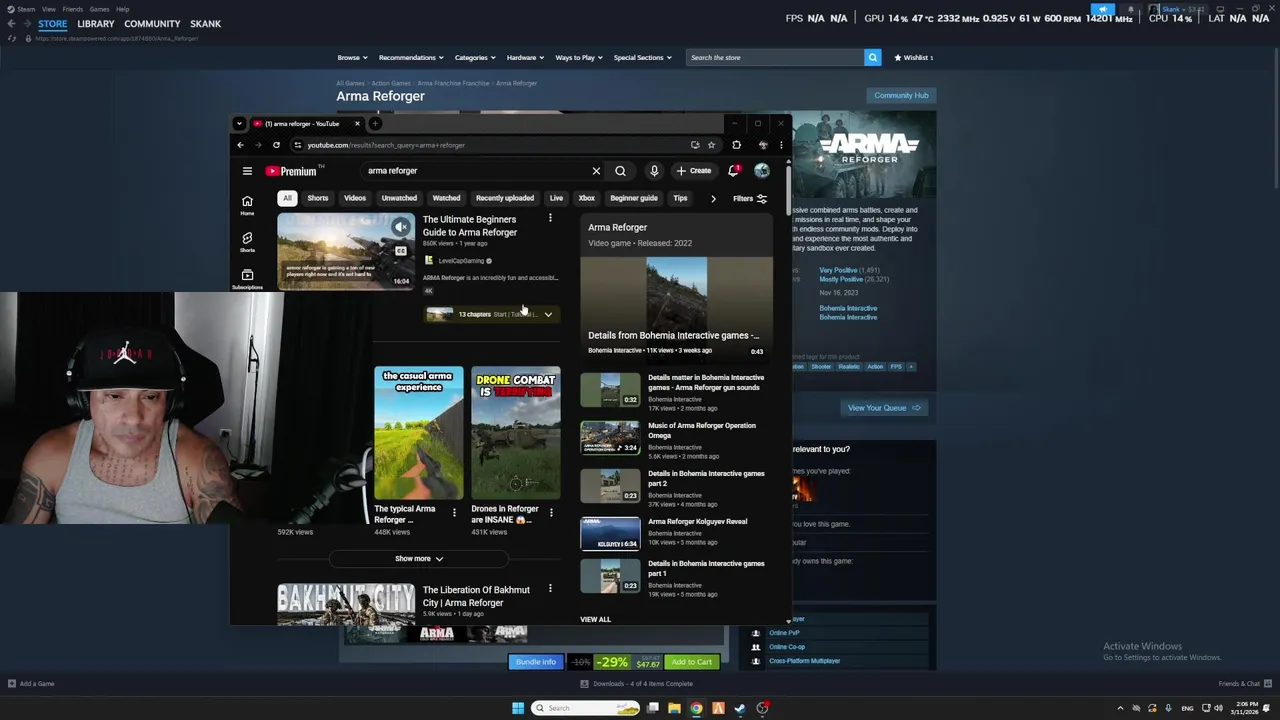Start voice search with microphone icon
The height and width of the screenshot is (720, 1280).
click(654, 171)
